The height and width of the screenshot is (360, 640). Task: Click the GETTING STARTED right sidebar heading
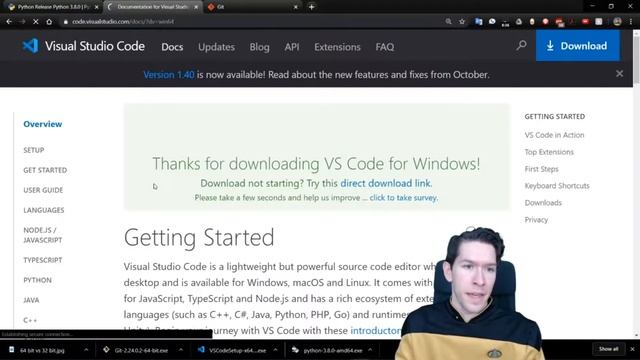[554, 117]
